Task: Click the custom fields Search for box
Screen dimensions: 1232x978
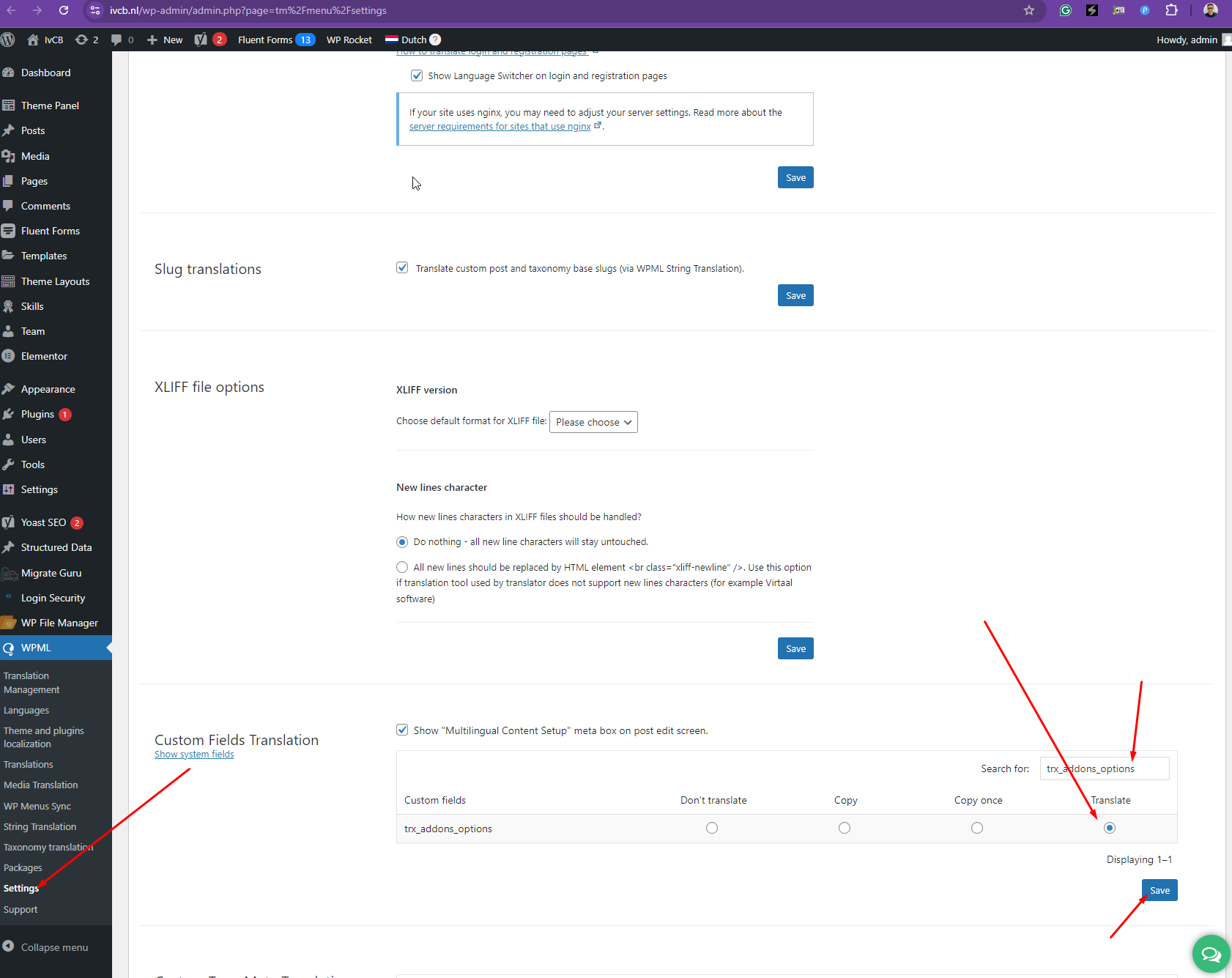Action: (1105, 768)
